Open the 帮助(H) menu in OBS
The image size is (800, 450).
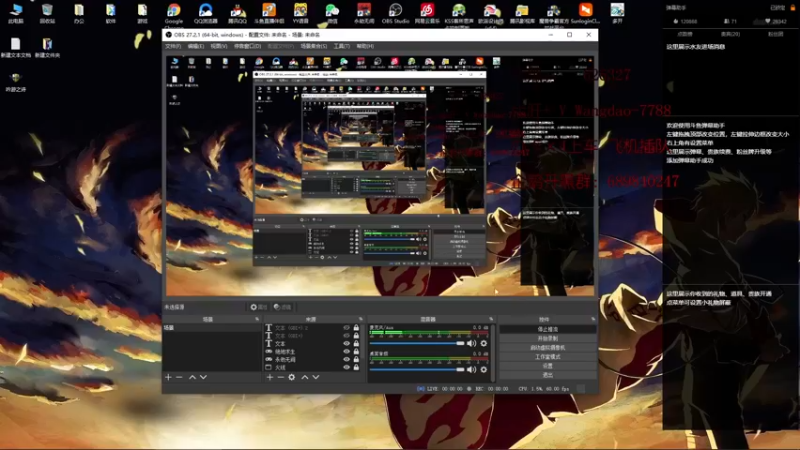[x=365, y=46]
